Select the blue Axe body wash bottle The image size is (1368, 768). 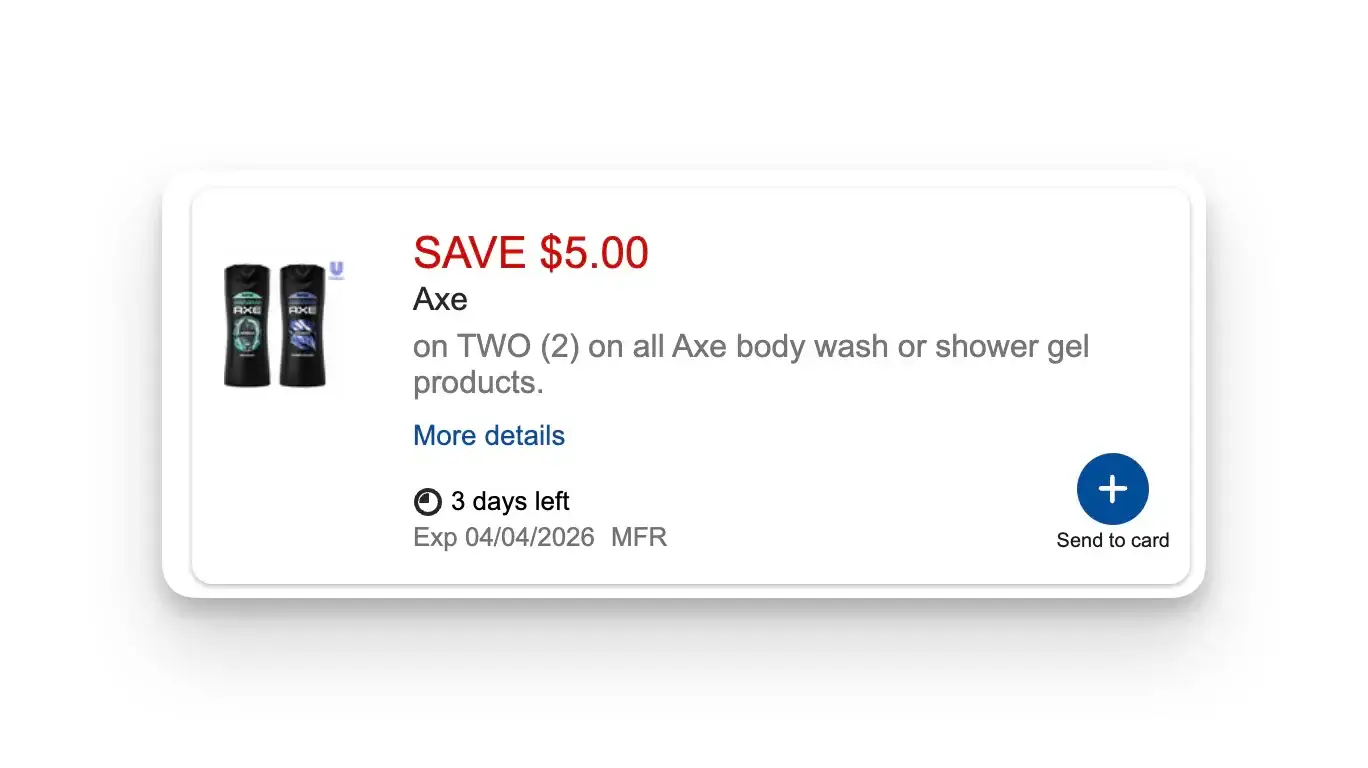[x=303, y=326]
